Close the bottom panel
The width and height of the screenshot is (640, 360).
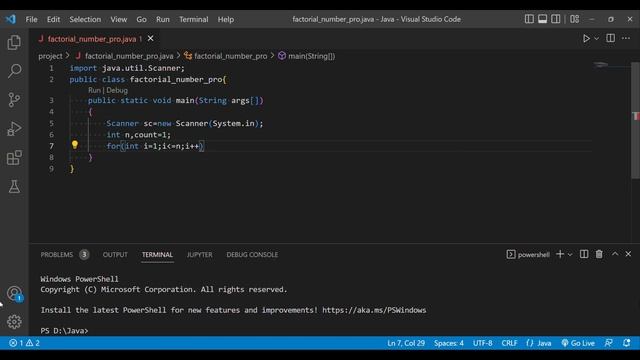628,254
